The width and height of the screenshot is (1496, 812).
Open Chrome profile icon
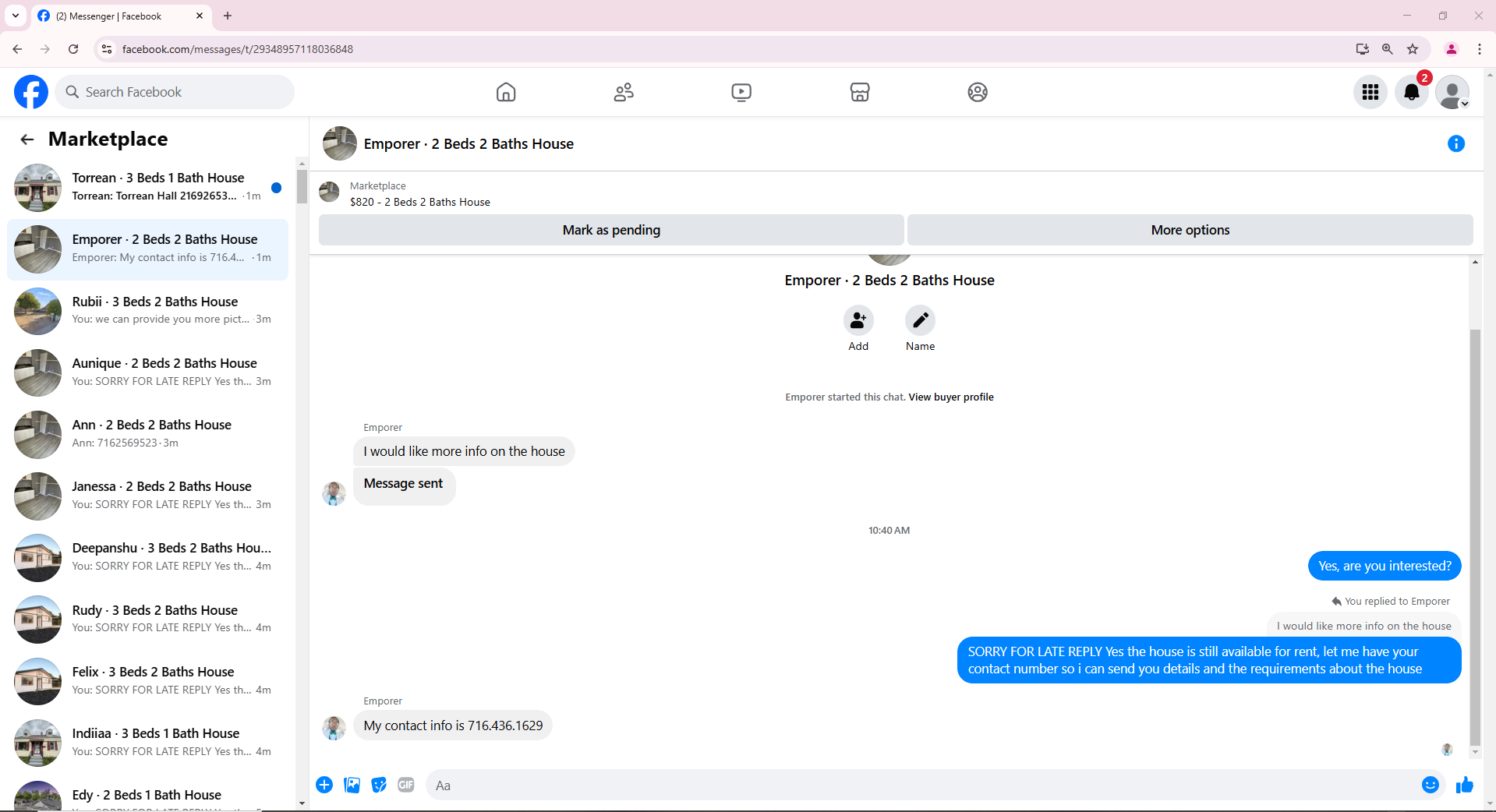point(1452,49)
